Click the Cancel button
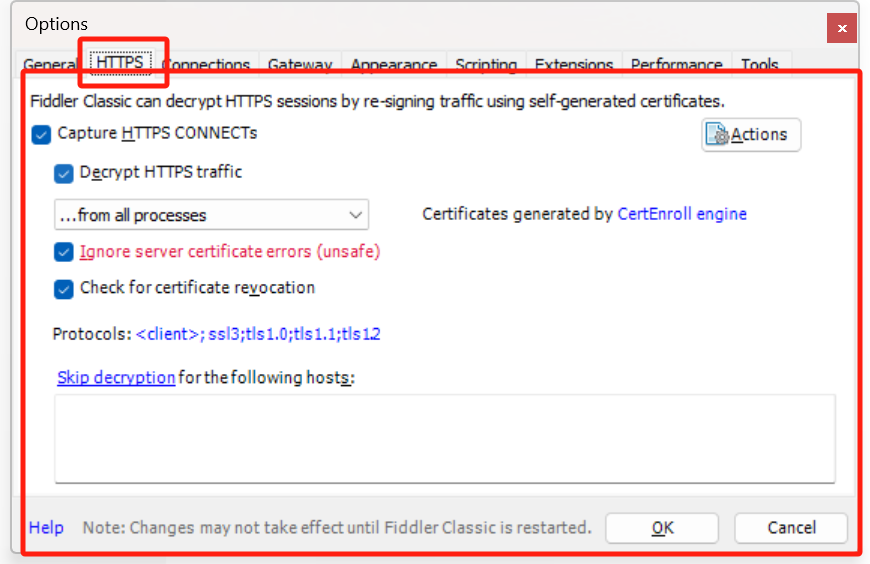The image size is (870, 564). (791, 528)
